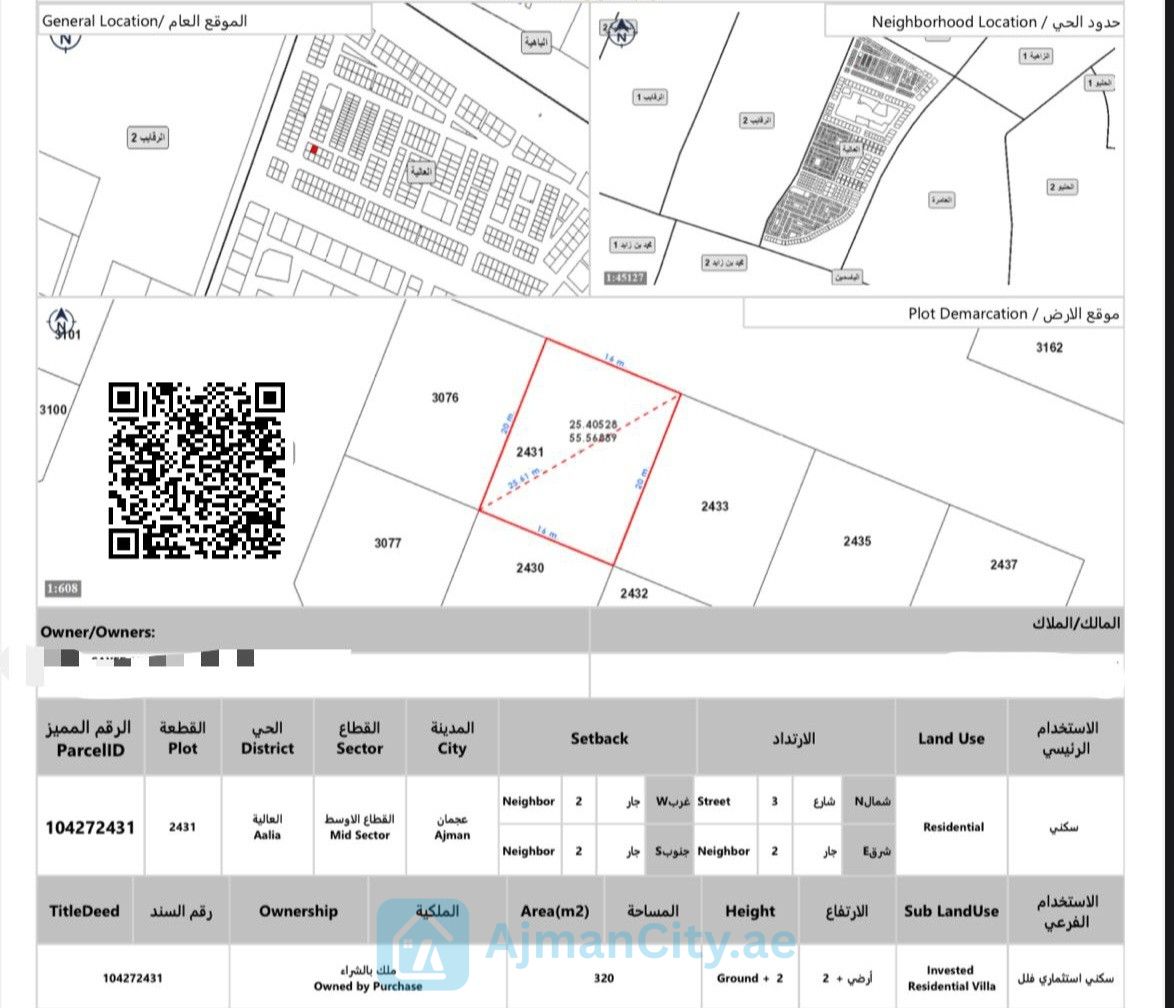The width and height of the screenshot is (1174, 1008).
Task: Click the north compass icon in Neighborhood Location map
Action: (x=621, y=31)
